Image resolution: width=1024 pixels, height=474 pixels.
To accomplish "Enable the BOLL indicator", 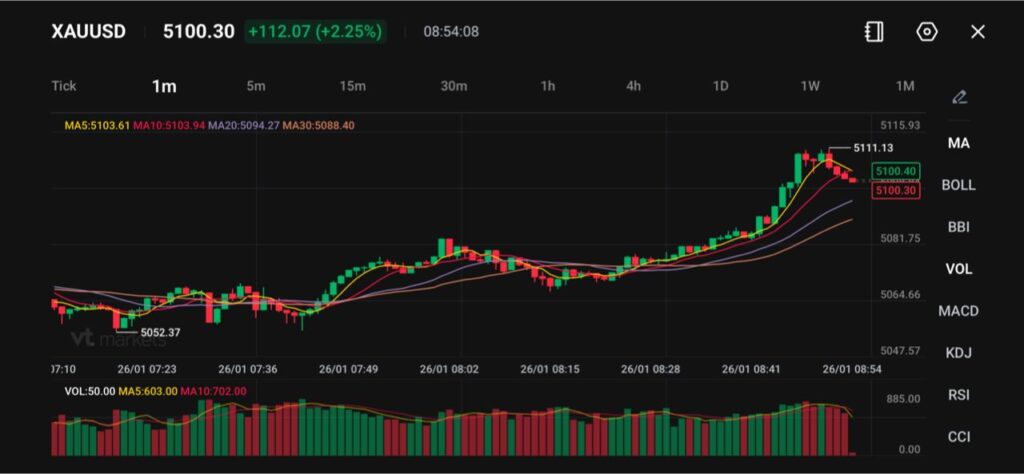I will [958, 185].
